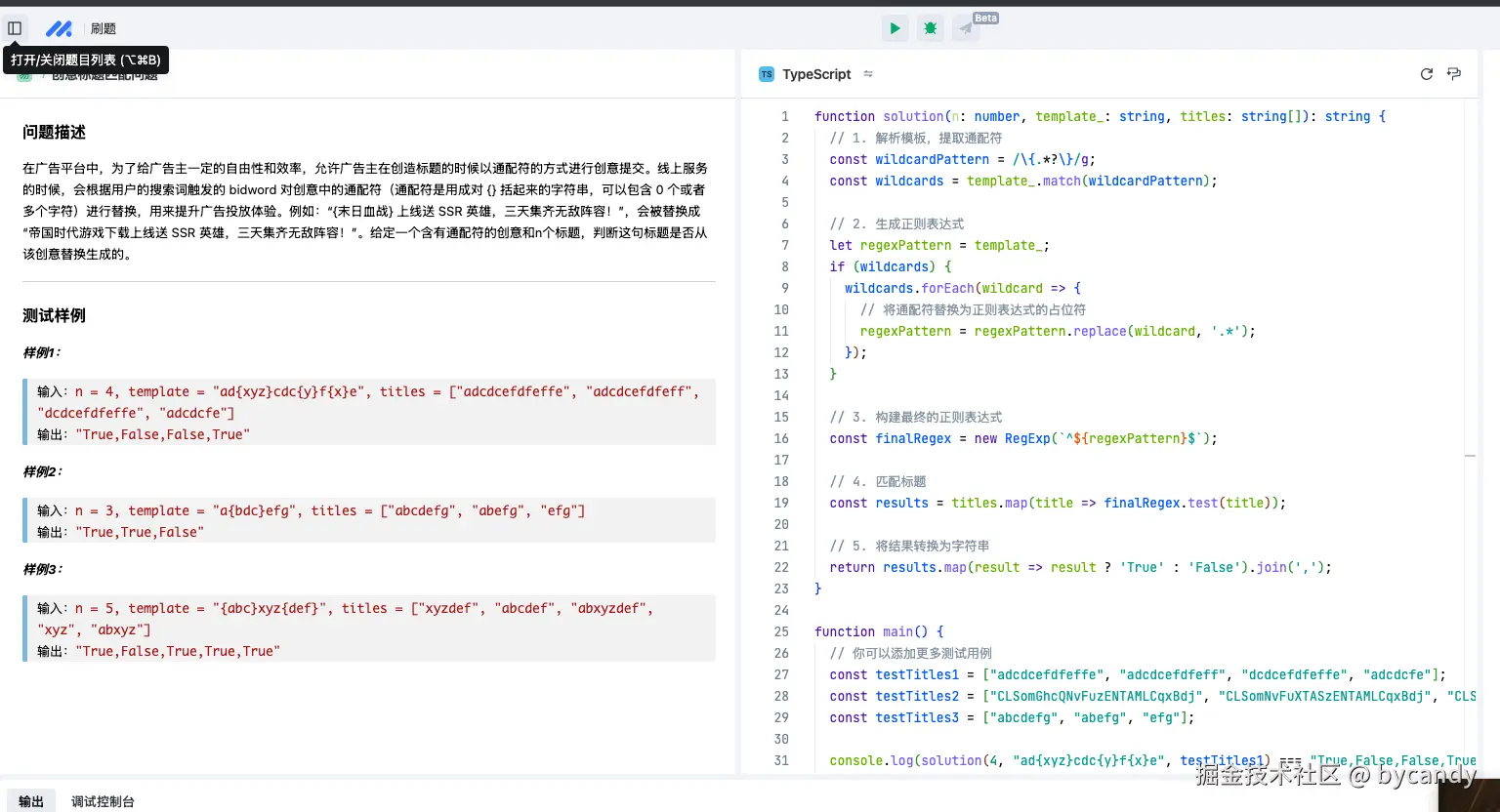Start debugging via the bug icon
Screen dimensions: 1500x812
pos(930,27)
